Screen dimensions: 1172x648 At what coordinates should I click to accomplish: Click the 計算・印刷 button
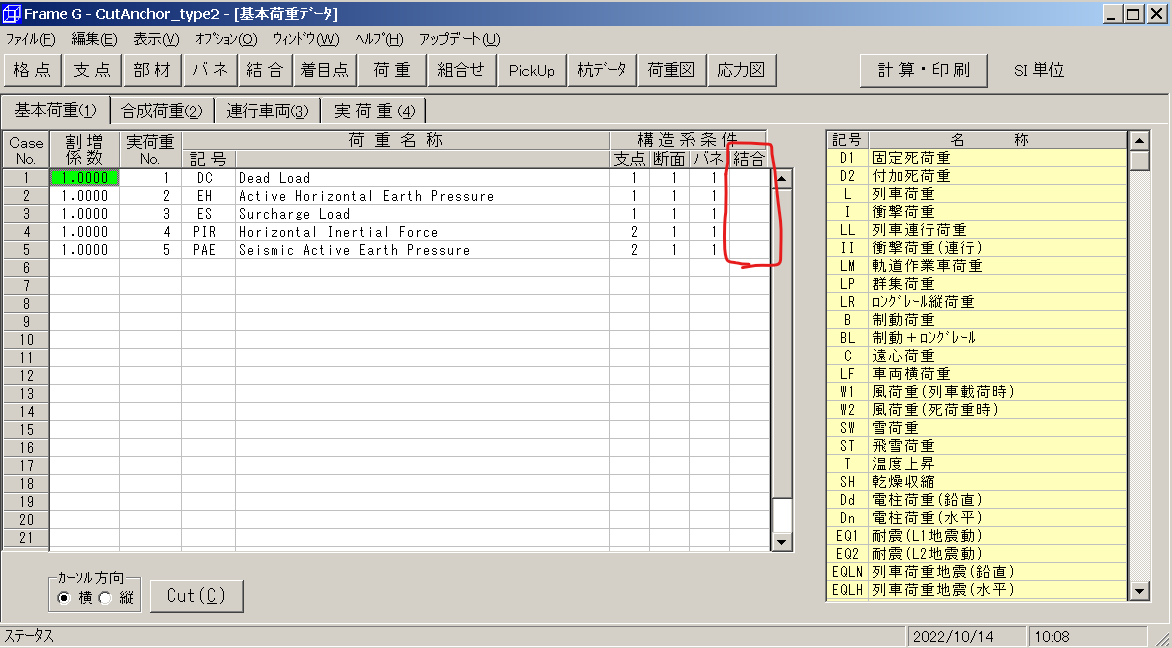click(924, 70)
